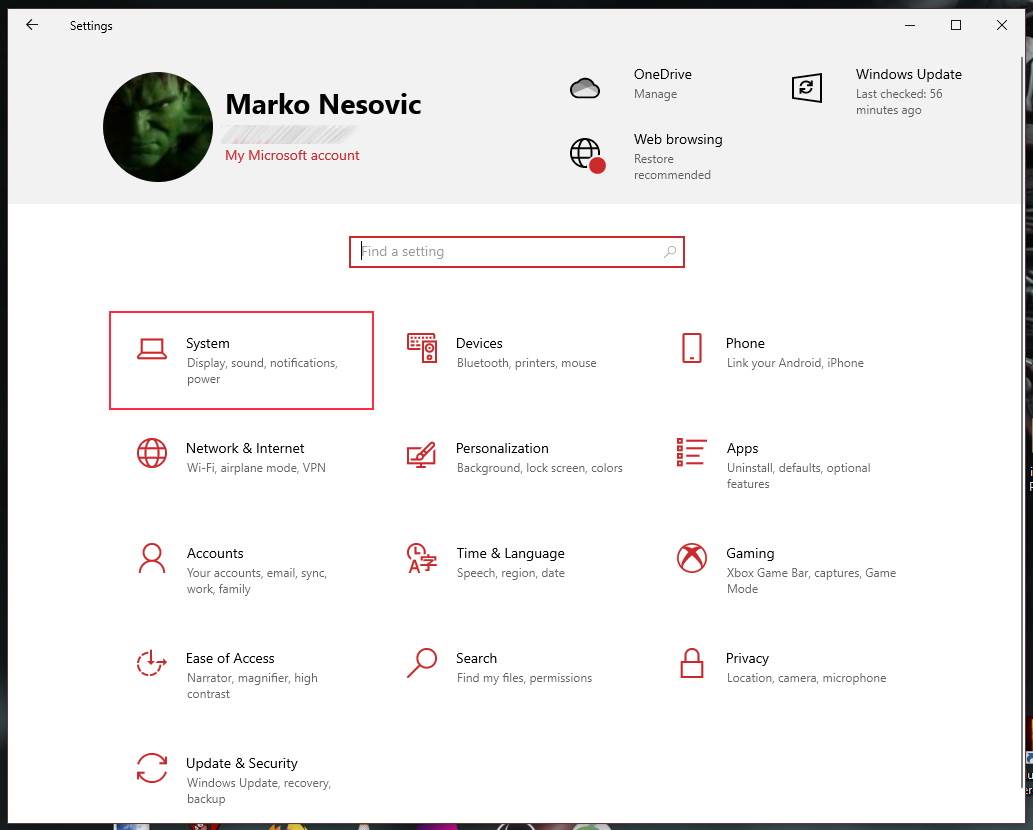Click the Windows Update status icon
This screenshot has width=1033, height=830.
click(806, 88)
